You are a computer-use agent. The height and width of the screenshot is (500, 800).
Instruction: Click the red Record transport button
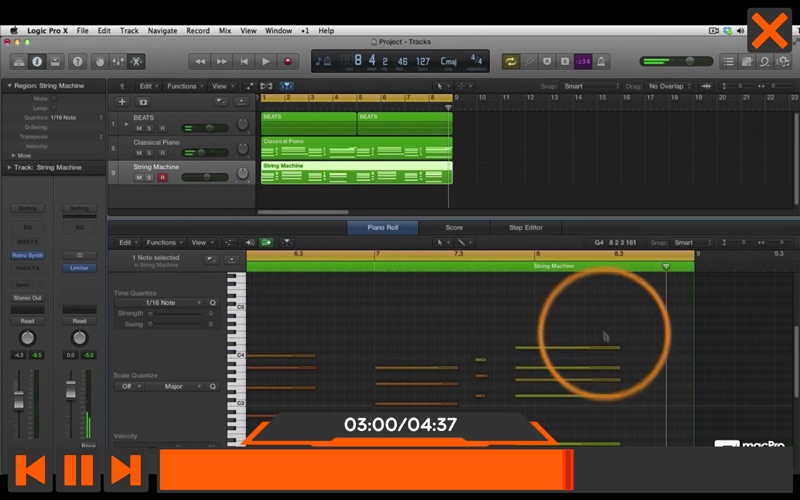[x=288, y=62]
